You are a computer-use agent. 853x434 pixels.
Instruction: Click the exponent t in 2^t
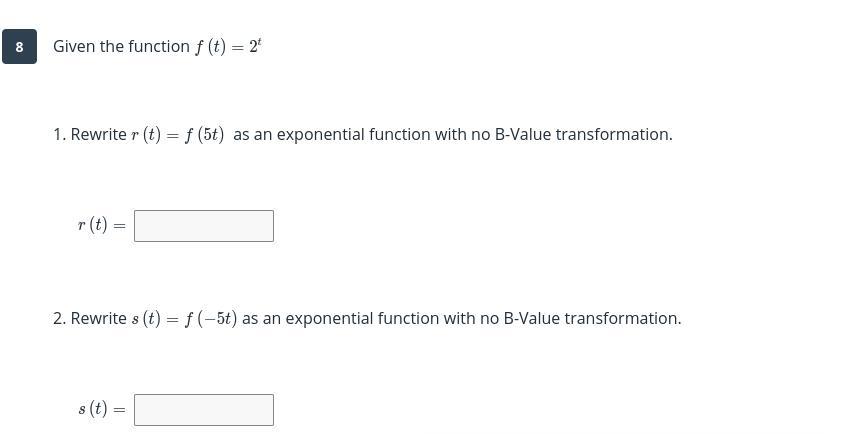pos(259,42)
